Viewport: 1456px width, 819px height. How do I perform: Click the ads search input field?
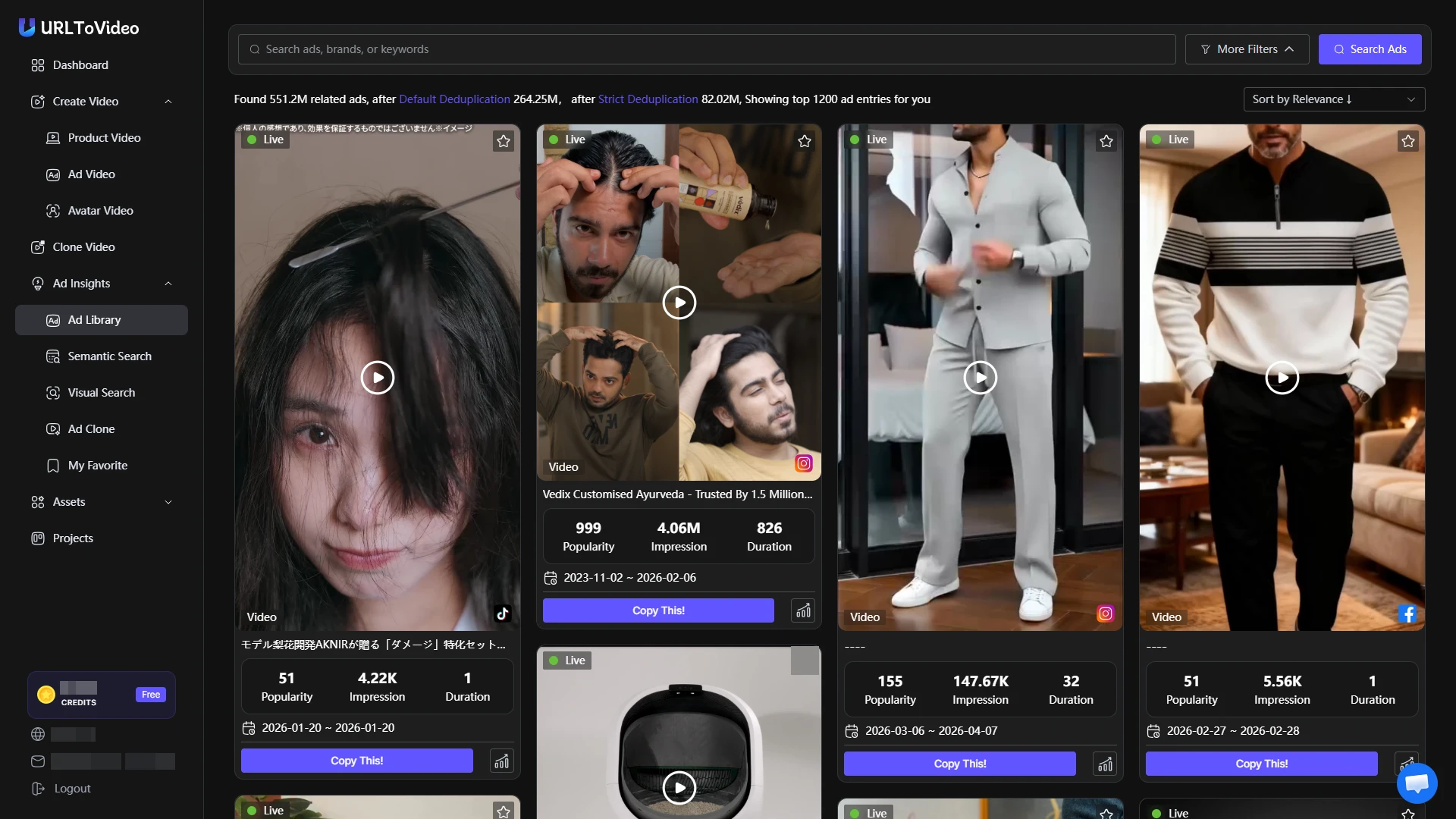point(705,49)
